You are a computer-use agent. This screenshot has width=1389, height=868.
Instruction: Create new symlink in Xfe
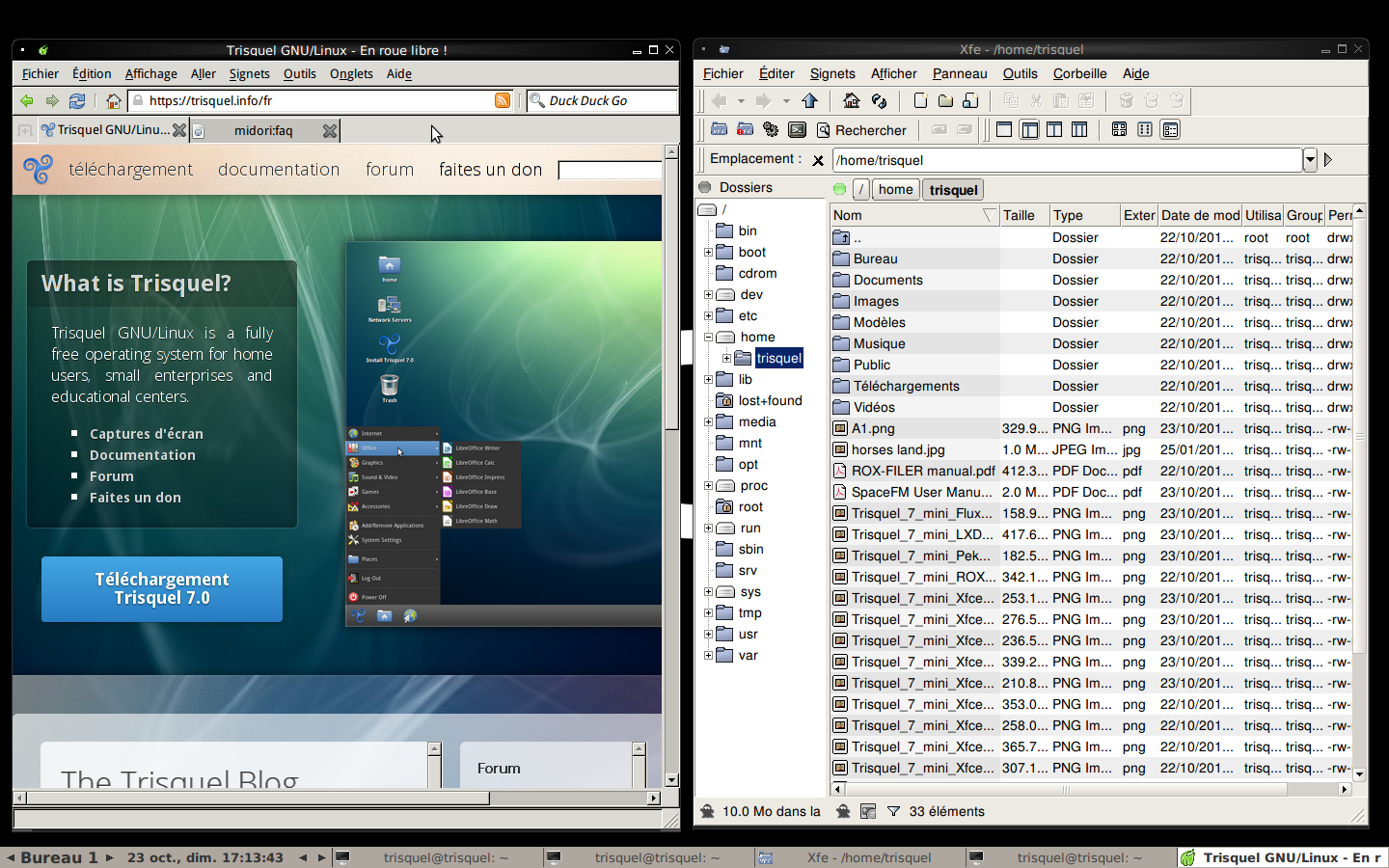[970, 100]
